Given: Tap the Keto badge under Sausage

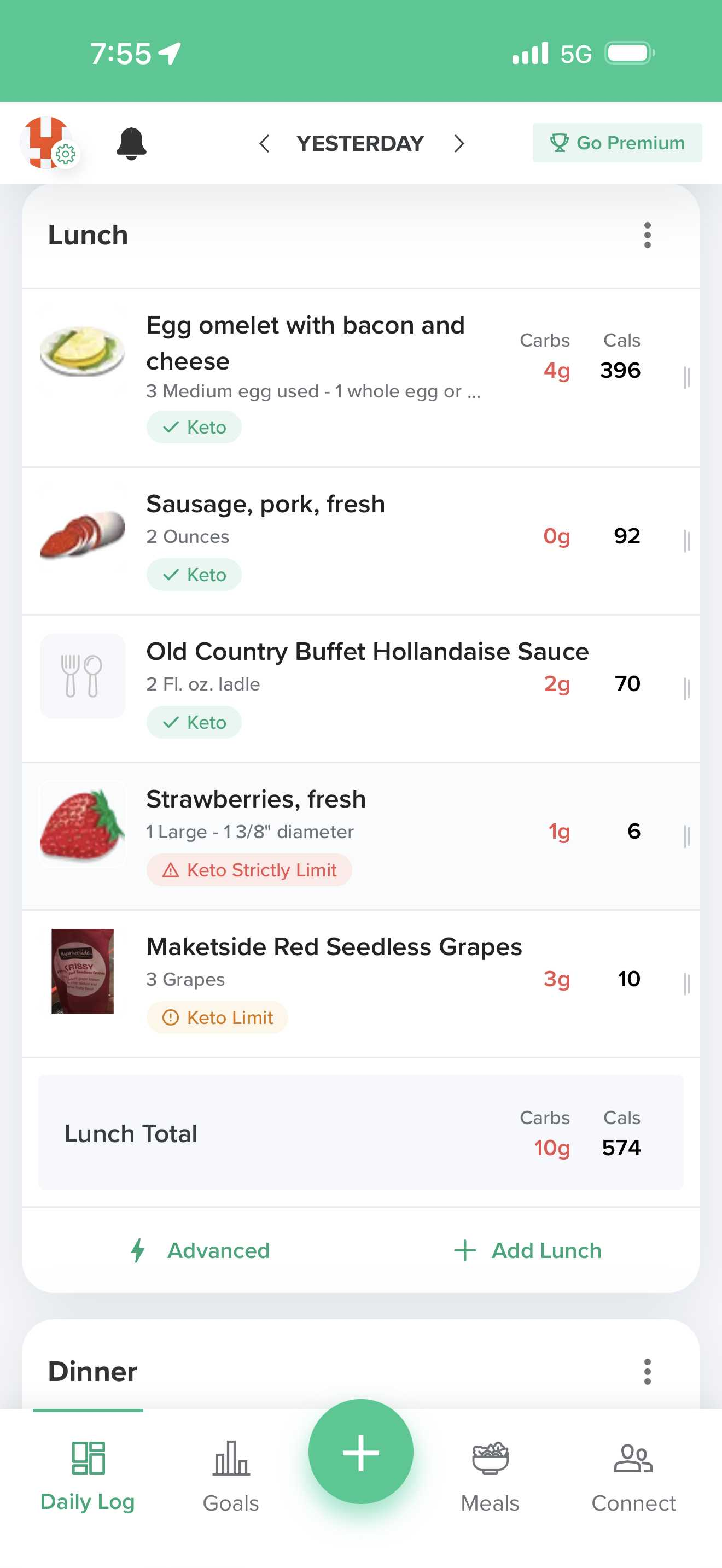Looking at the screenshot, I should pos(194,575).
